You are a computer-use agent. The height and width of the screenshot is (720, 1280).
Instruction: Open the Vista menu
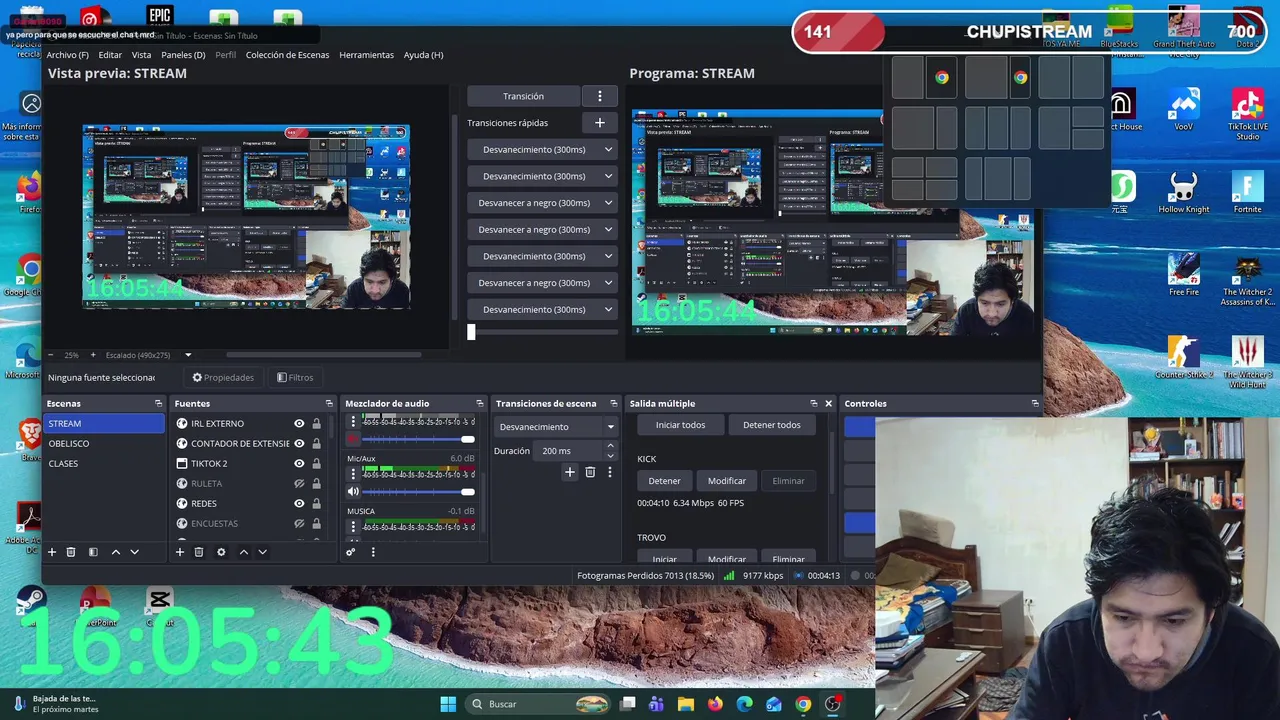[x=141, y=55]
